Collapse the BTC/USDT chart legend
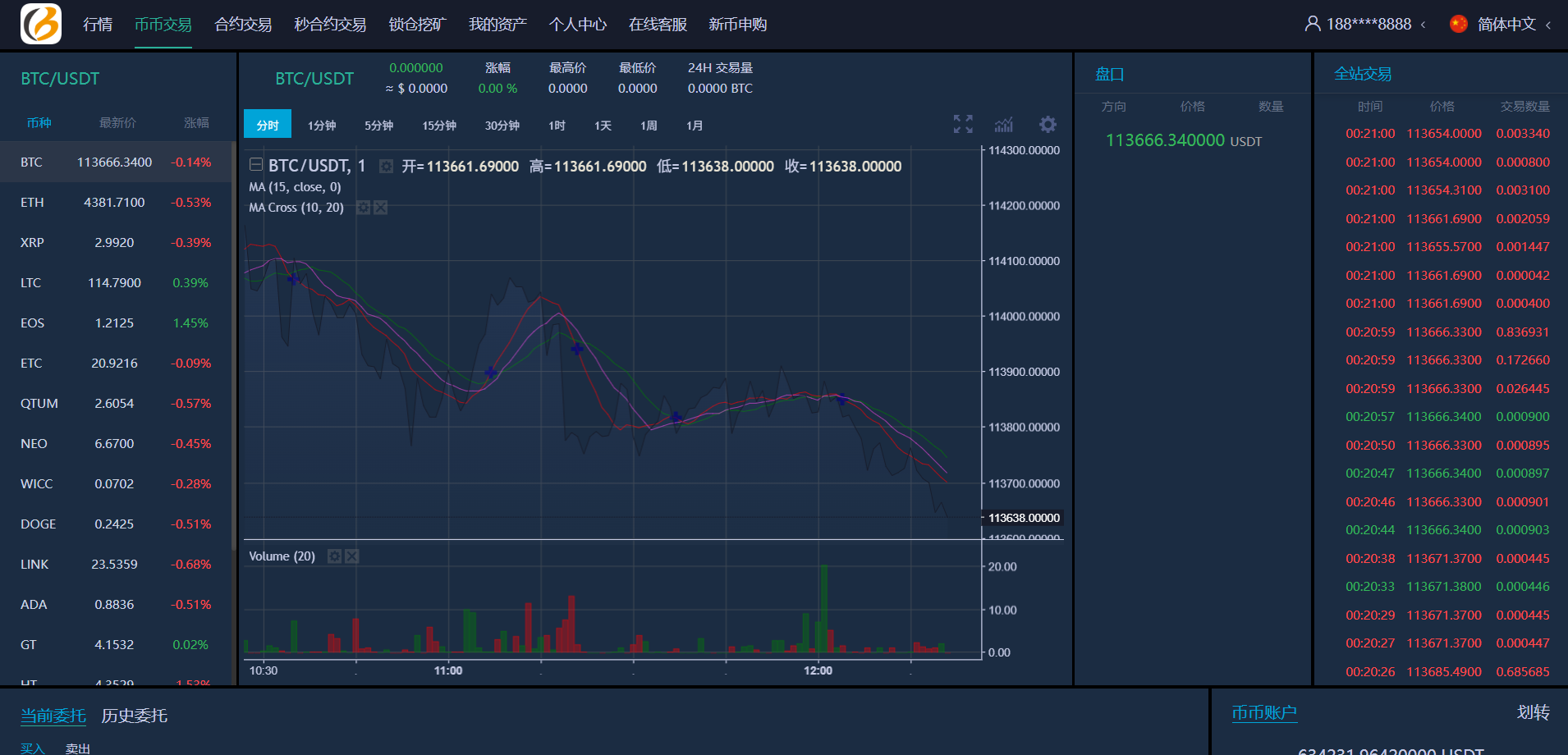1568x755 pixels. click(256, 165)
